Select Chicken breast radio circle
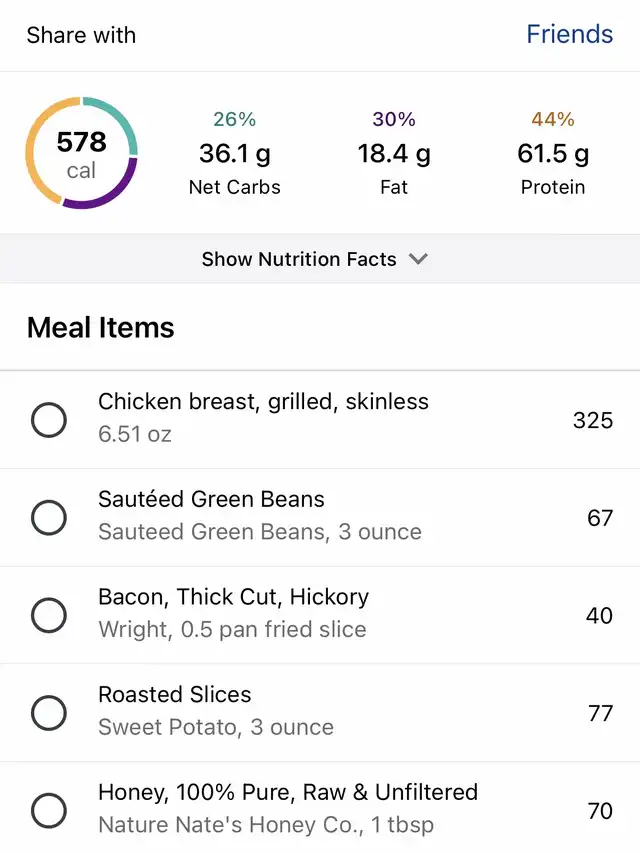The height and width of the screenshot is (853, 640). tap(49, 420)
